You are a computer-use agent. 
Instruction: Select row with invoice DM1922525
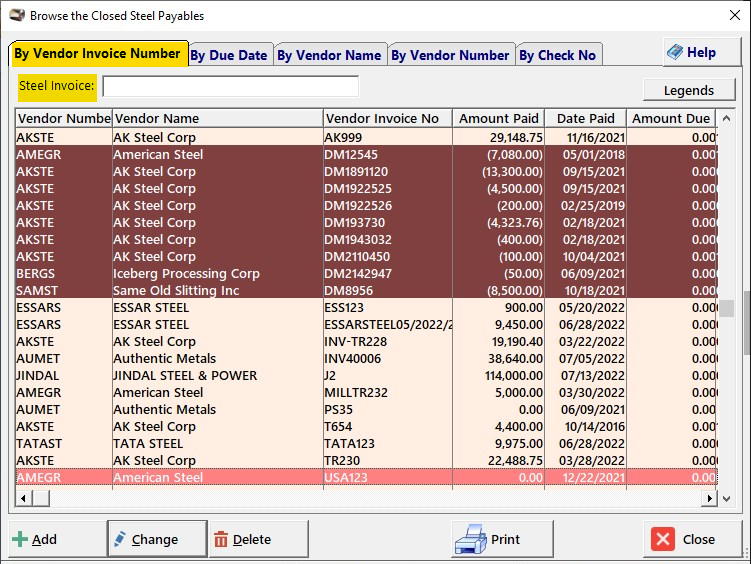366,189
